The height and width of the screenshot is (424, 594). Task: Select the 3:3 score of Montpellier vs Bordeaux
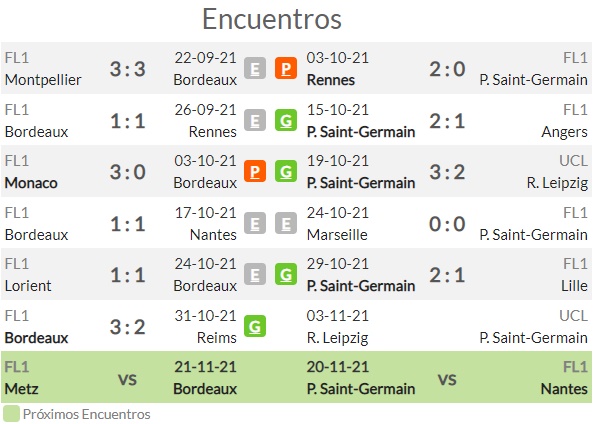coord(128,69)
